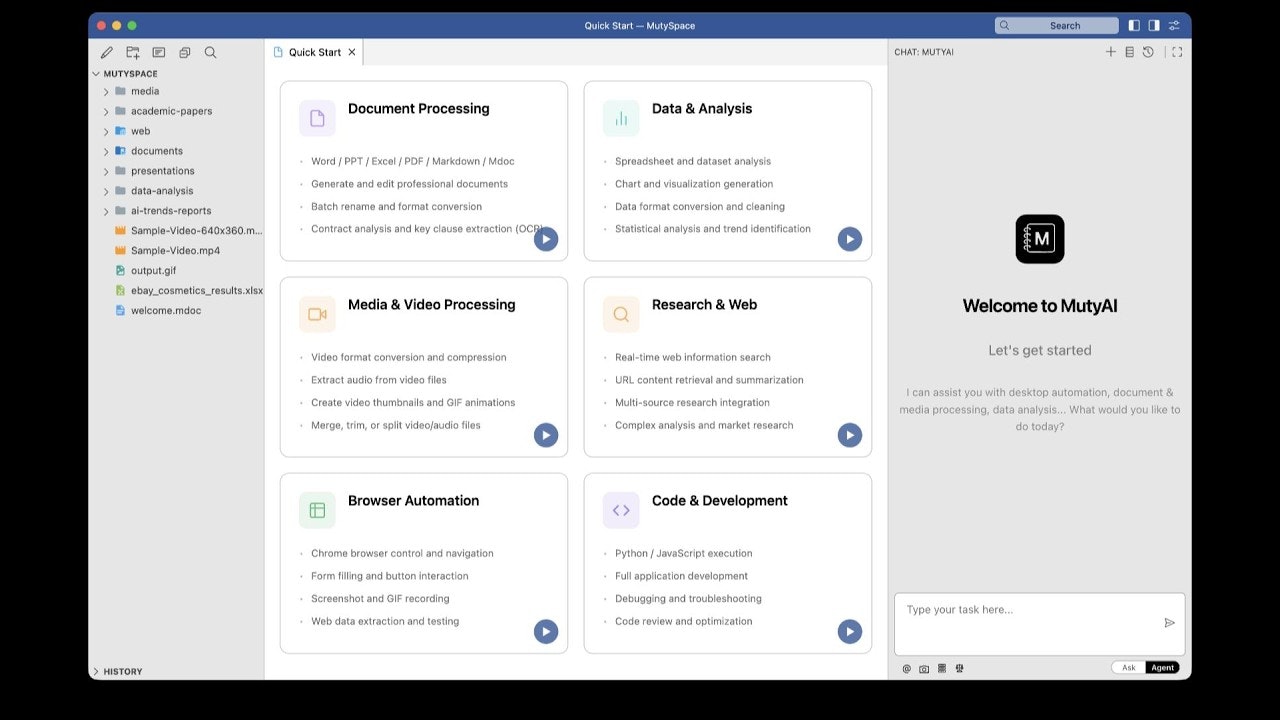Click 'Multi-source research integration' text
The height and width of the screenshot is (720, 1280).
(x=692, y=403)
